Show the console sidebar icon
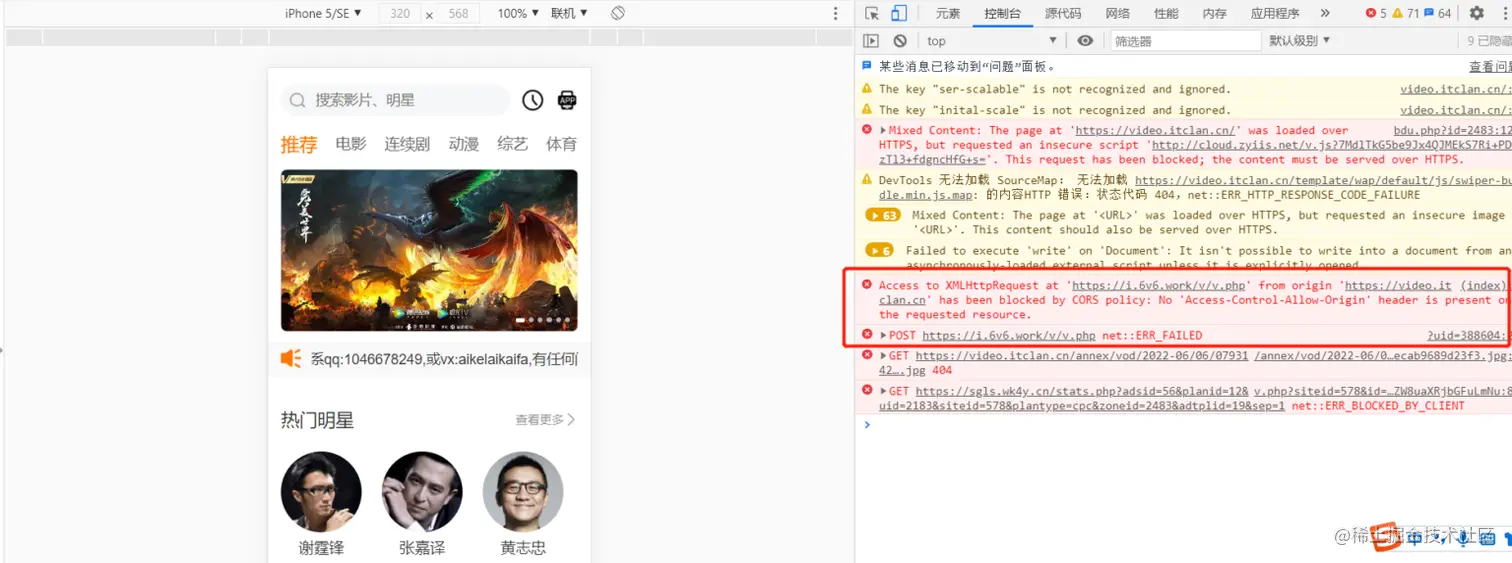 click(871, 41)
